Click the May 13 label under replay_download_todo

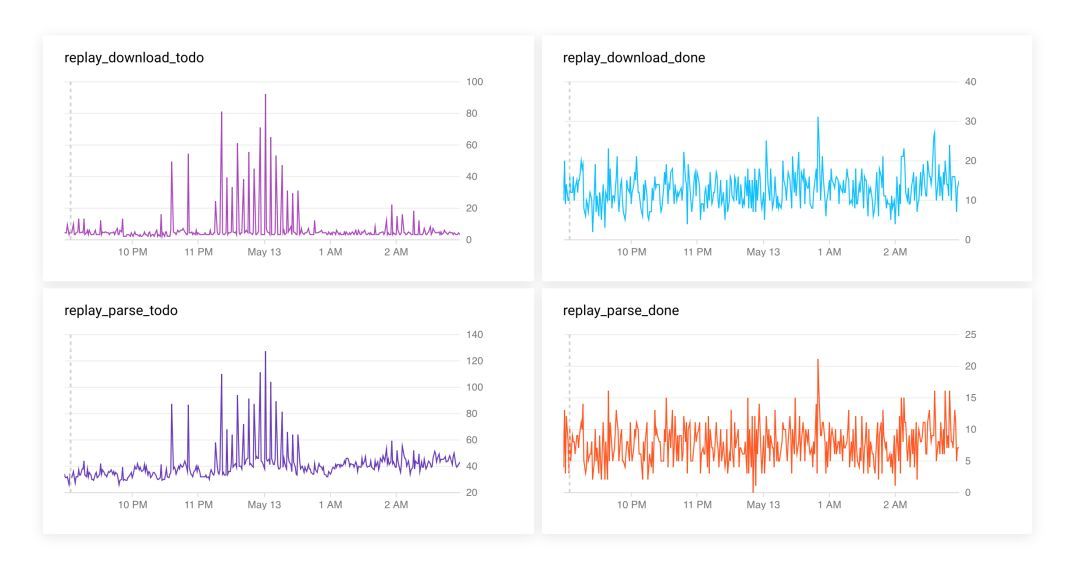(264, 252)
